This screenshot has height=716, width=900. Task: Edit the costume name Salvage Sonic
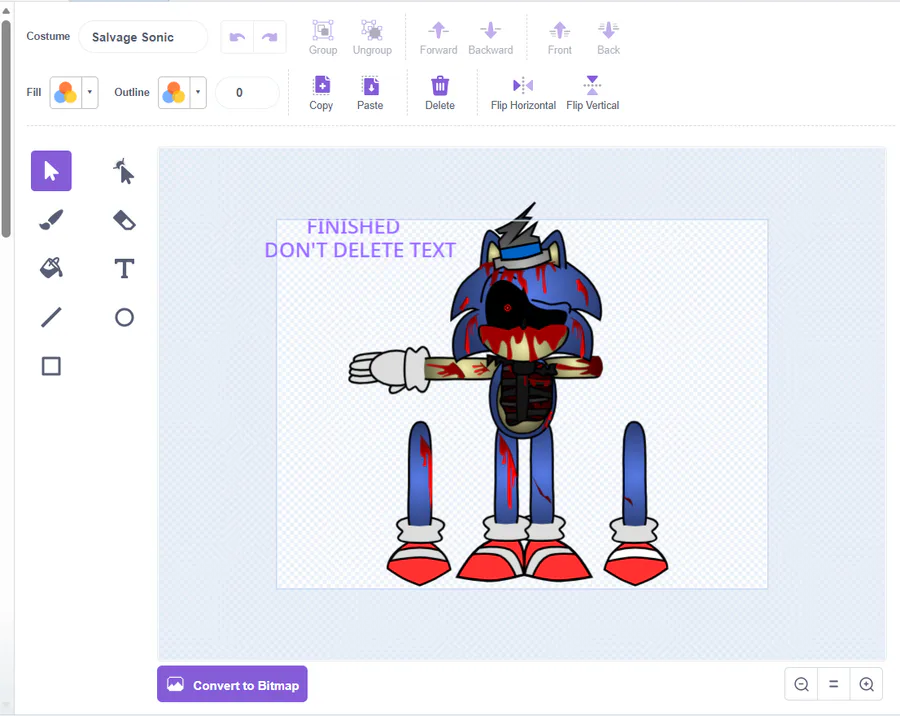pyautogui.click(x=143, y=37)
